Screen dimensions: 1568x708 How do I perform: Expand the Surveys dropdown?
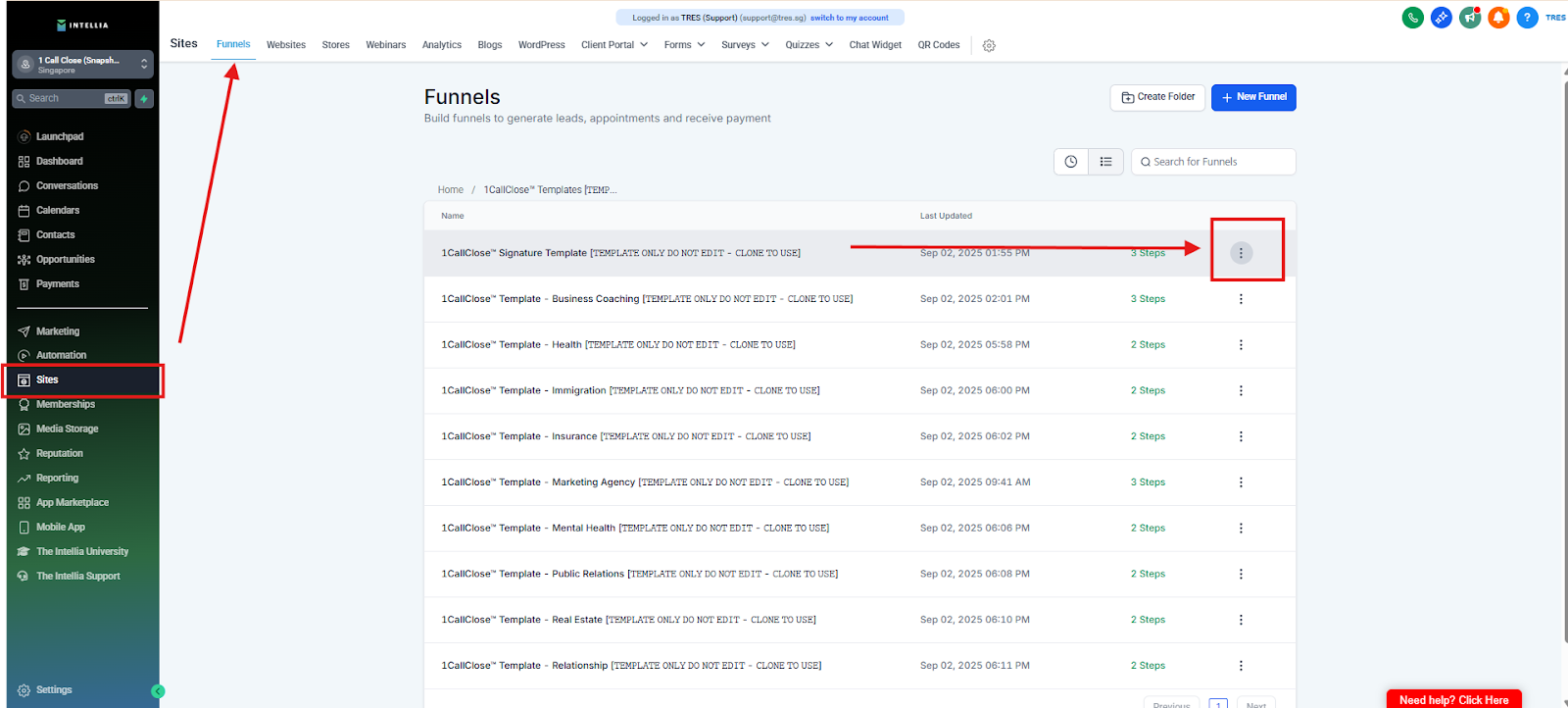pyautogui.click(x=745, y=45)
